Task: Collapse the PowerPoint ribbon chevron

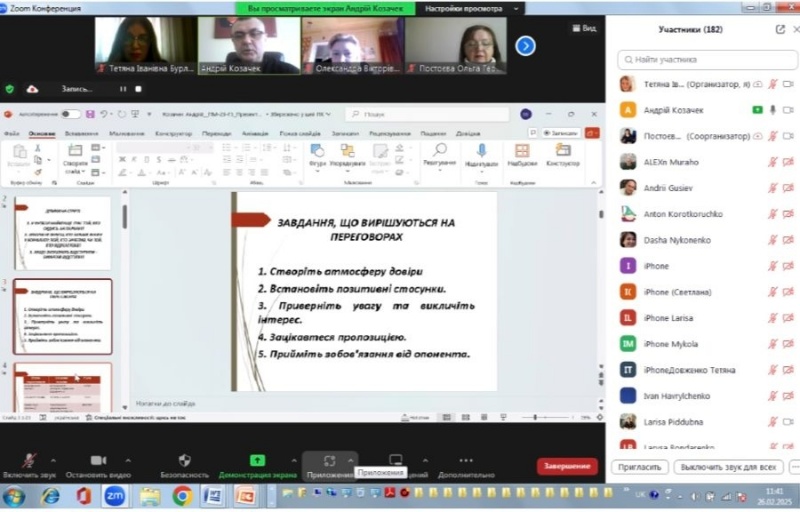Action: [593, 183]
